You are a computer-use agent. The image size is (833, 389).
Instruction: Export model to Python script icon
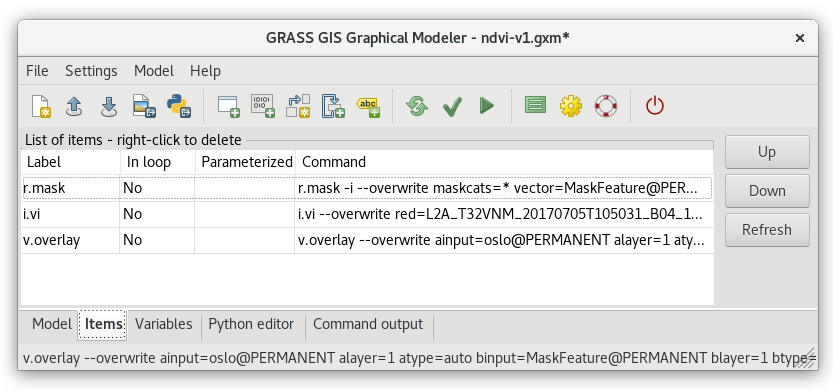click(x=179, y=106)
